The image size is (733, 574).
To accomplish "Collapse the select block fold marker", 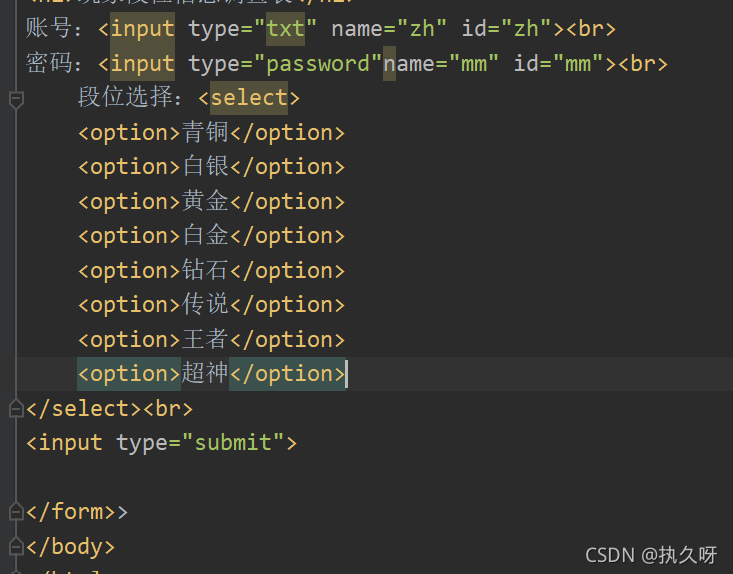I will click(15, 99).
